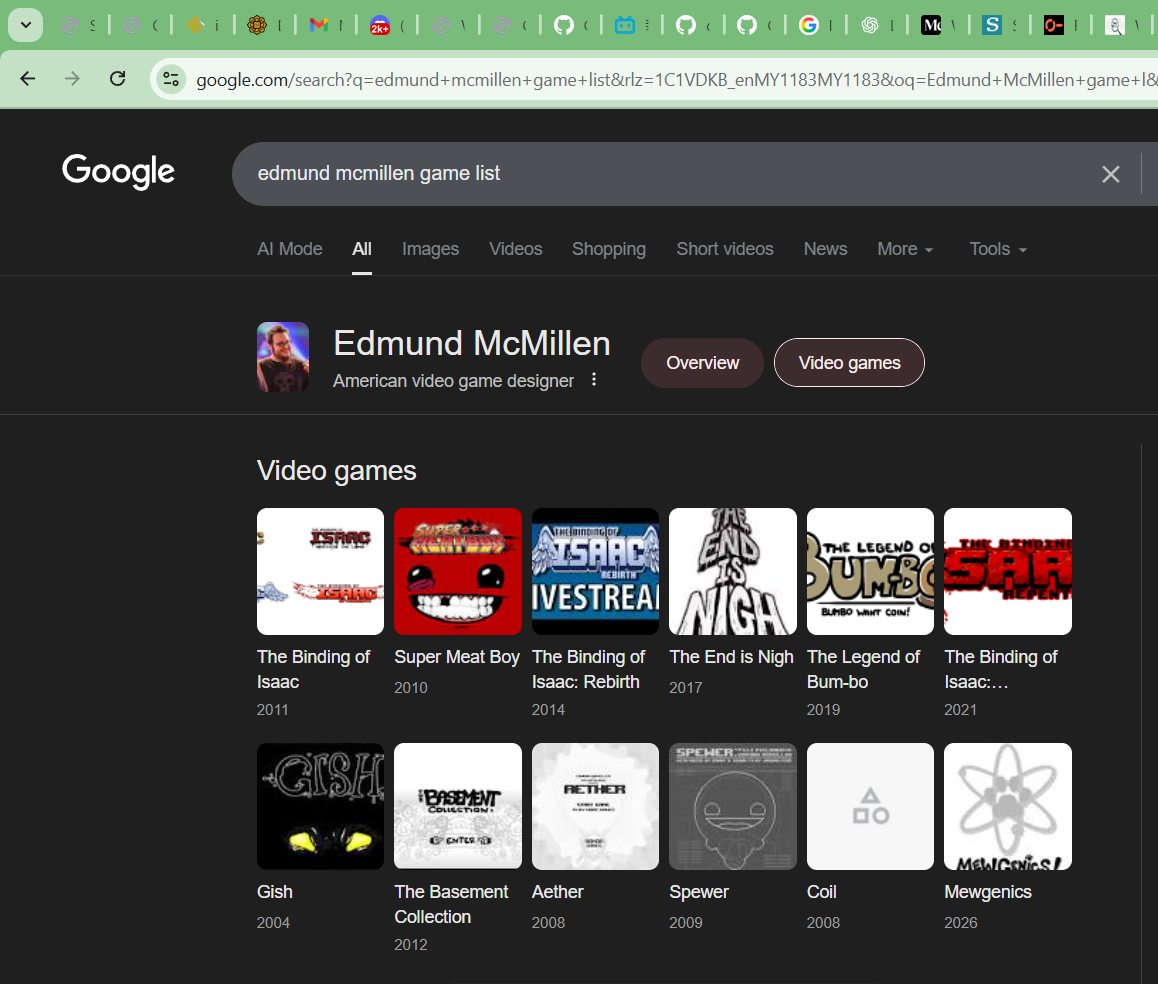The height and width of the screenshot is (984, 1158).
Task: Open the Aether game thumbnail
Action: tap(595, 806)
